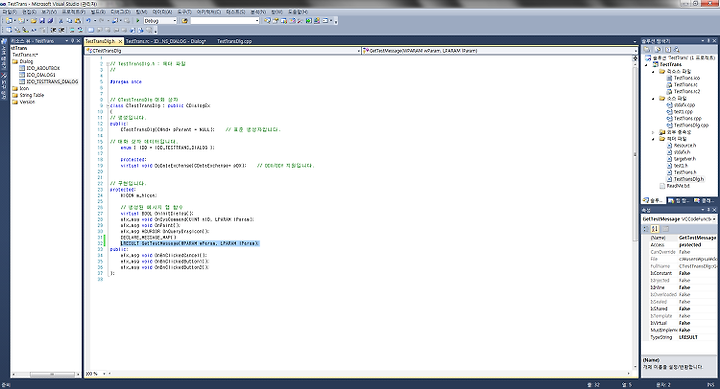720x389 pixels.
Task: Select the Version folder in Resource View
Action: [x=27, y=102]
